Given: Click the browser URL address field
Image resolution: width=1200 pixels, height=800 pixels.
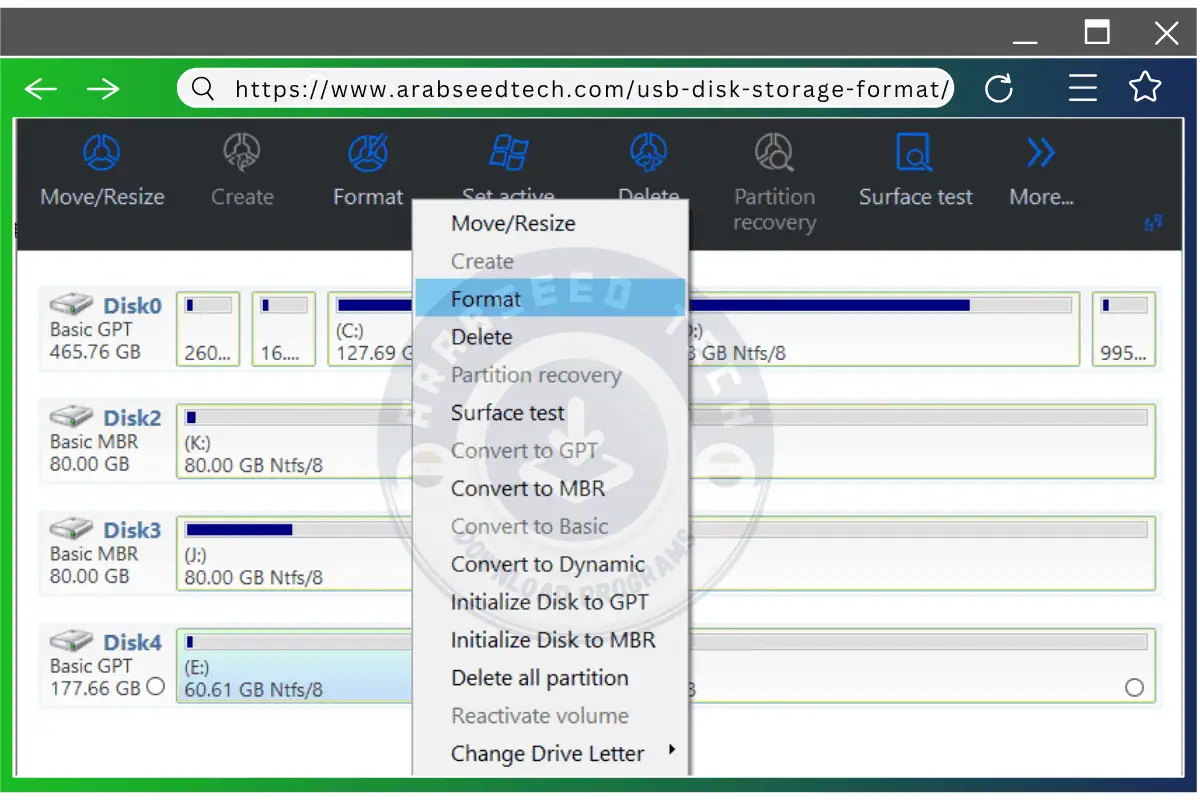Looking at the screenshot, I should pyautogui.click(x=590, y=89).
